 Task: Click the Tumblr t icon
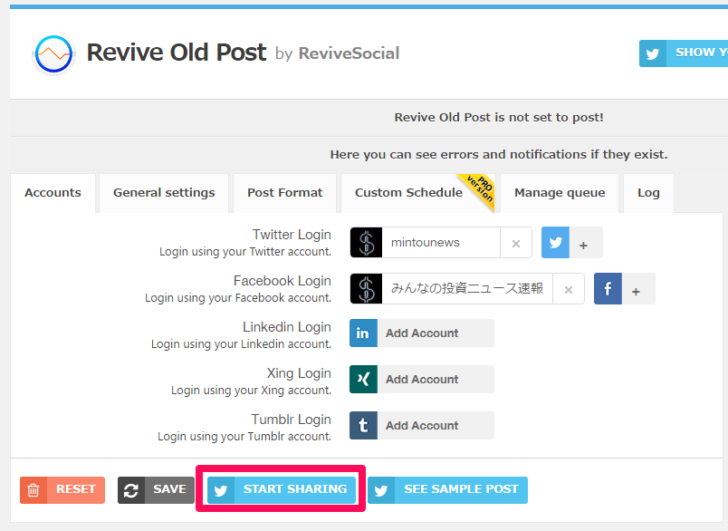pos(363,425)
